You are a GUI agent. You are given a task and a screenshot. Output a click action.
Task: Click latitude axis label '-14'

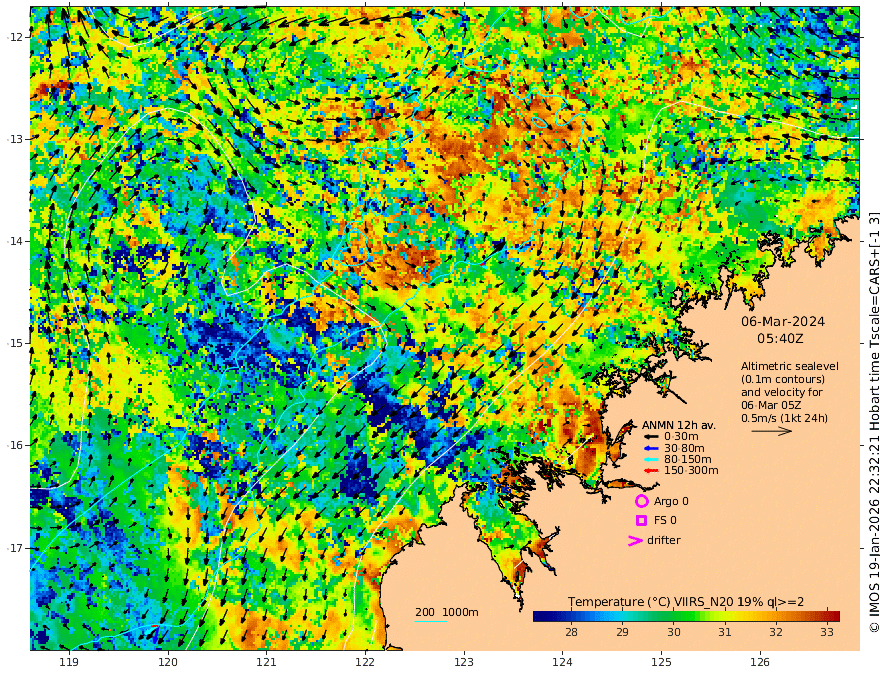pyautogui.click(x=15, y=241)
